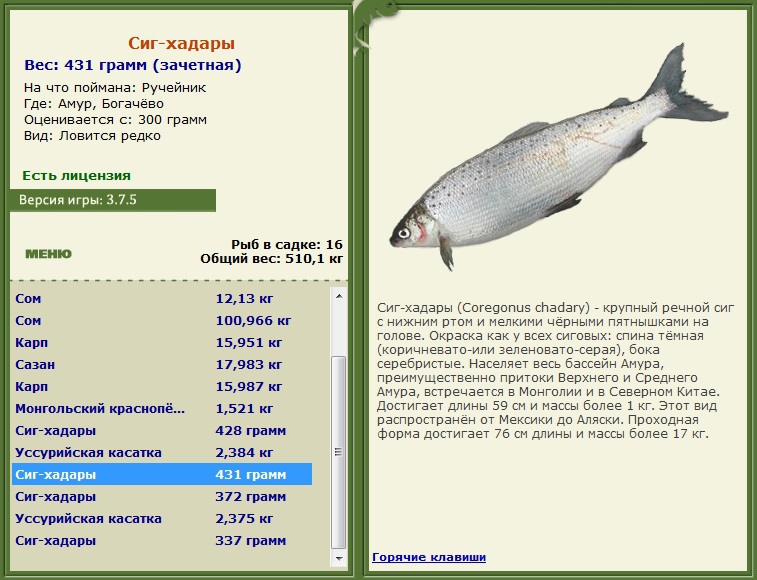Select the Сиг-хадары 372 грамм entry
This screenshot has height=580, width=757.
(x=162, y=496)
